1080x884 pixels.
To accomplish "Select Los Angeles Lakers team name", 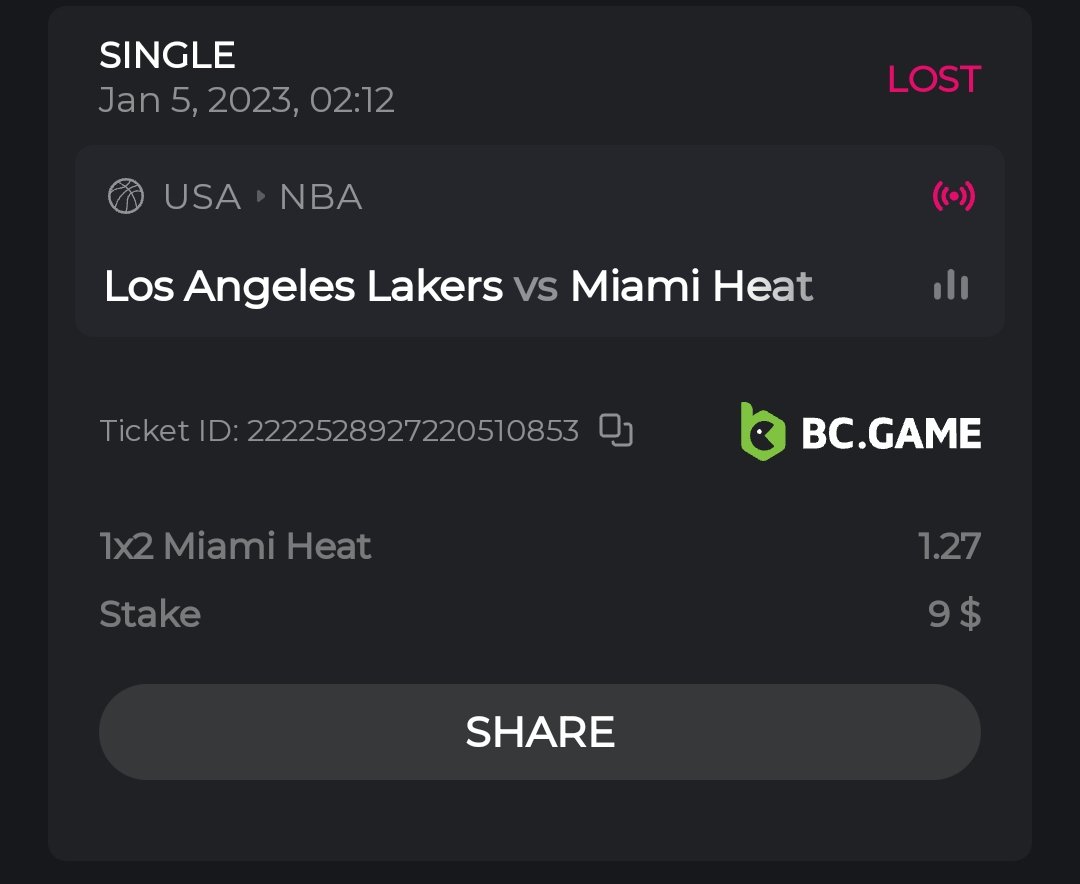I will (x=303, y=287).
